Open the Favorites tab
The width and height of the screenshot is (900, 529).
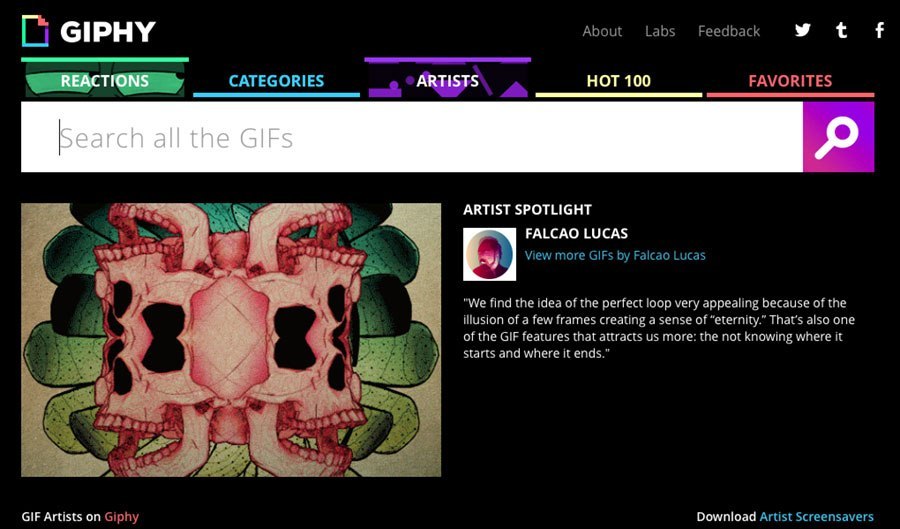point(790,81)
